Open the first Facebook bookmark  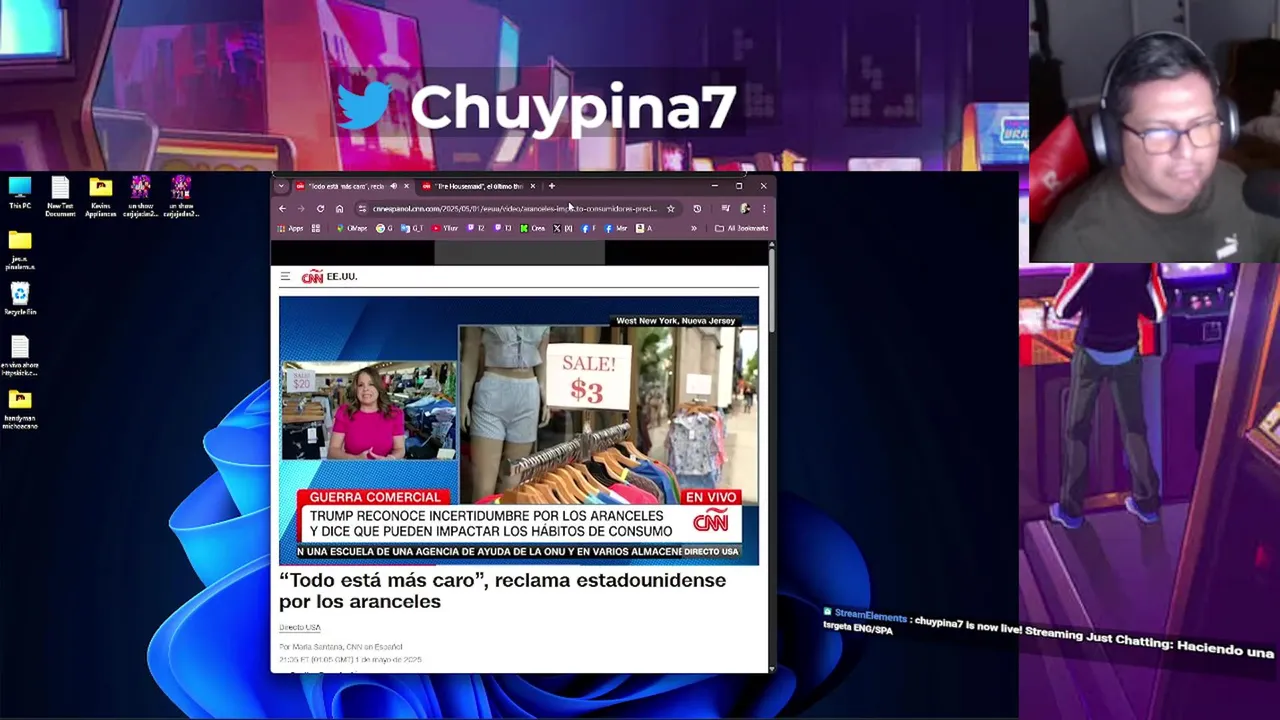tap(587, 228)
